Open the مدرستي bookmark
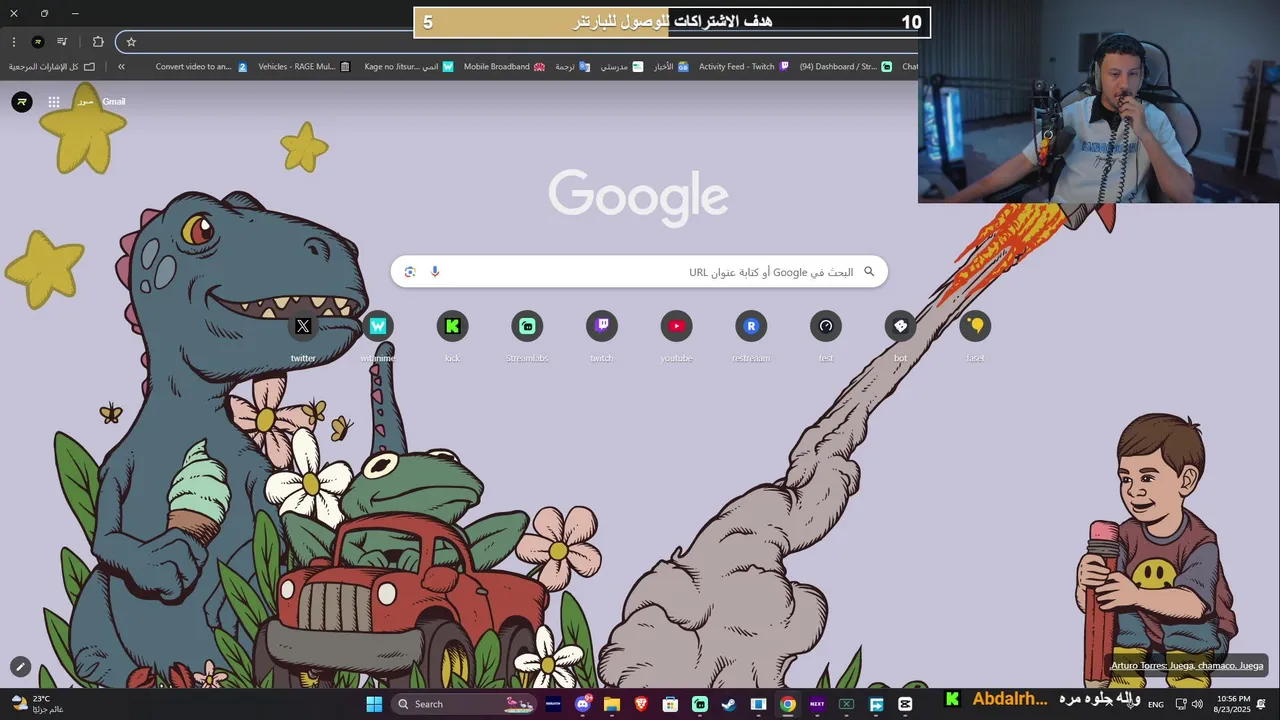 622,67
